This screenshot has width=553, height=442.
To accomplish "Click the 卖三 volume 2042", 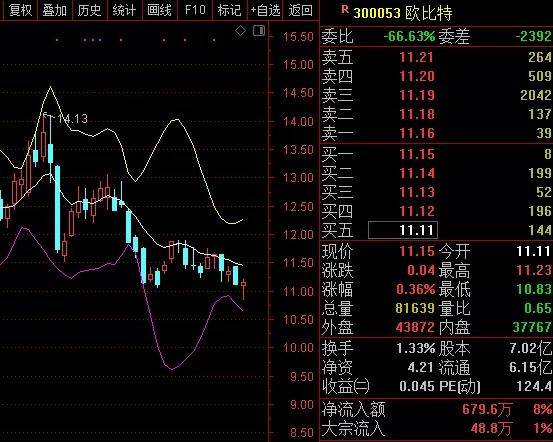I will 535,95.
